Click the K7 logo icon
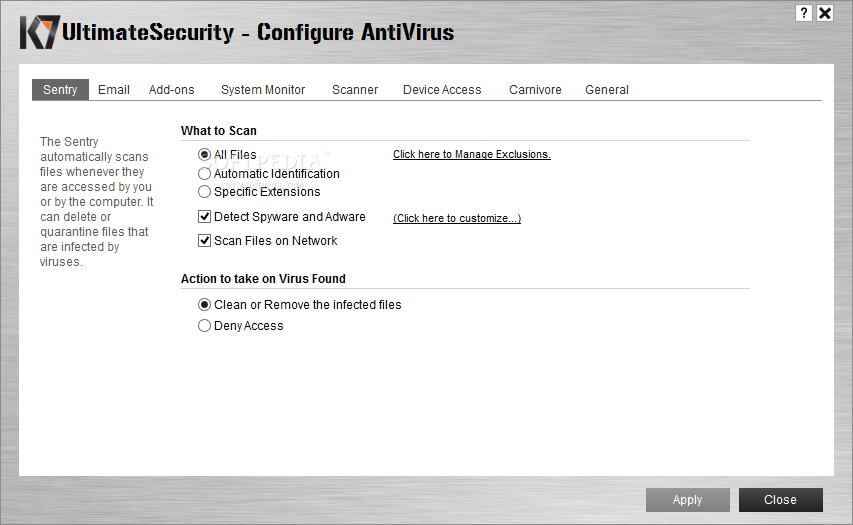The height and width of the screenshot is (525, 853). click(x=40, y=32)
